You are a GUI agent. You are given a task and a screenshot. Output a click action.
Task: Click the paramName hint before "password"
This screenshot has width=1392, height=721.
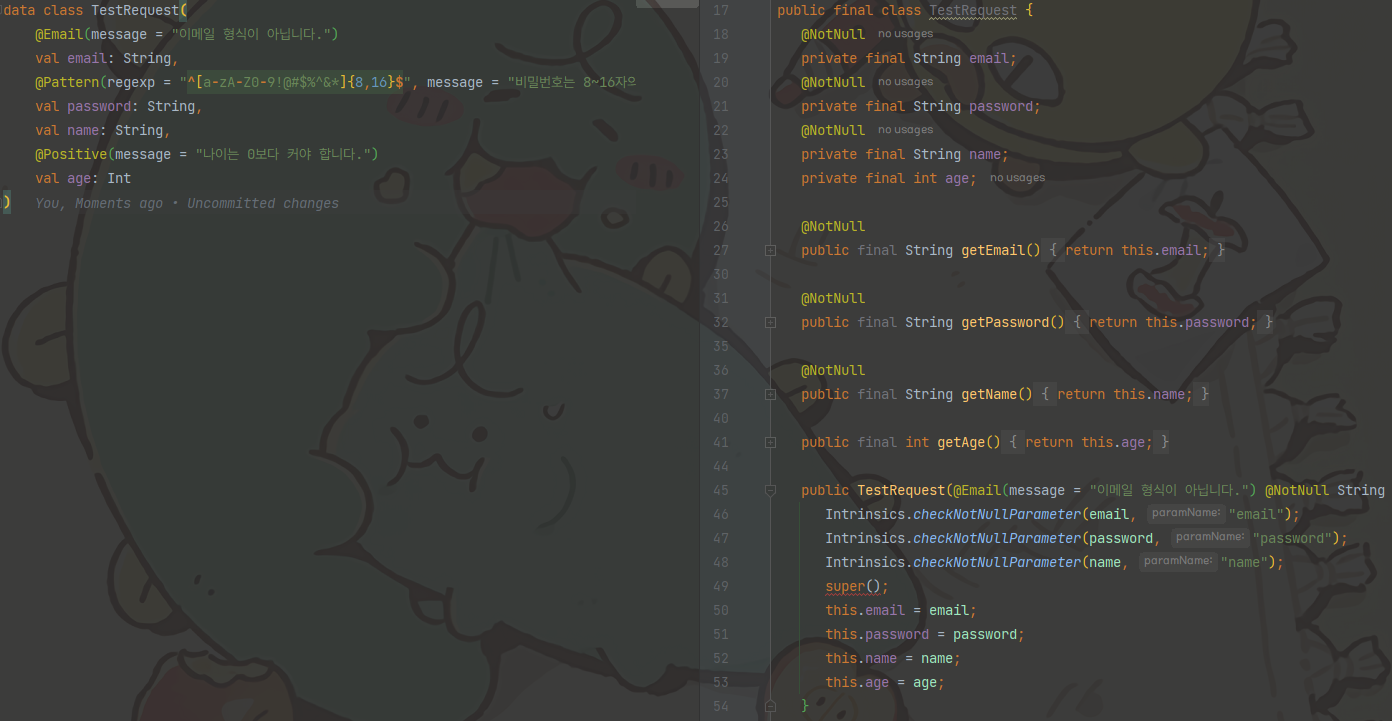pos(1210,538)
